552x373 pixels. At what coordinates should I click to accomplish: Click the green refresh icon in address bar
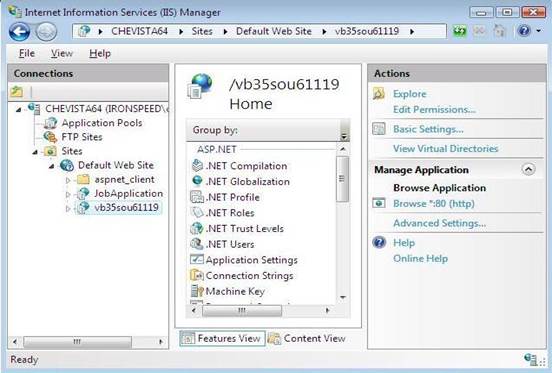459,31
